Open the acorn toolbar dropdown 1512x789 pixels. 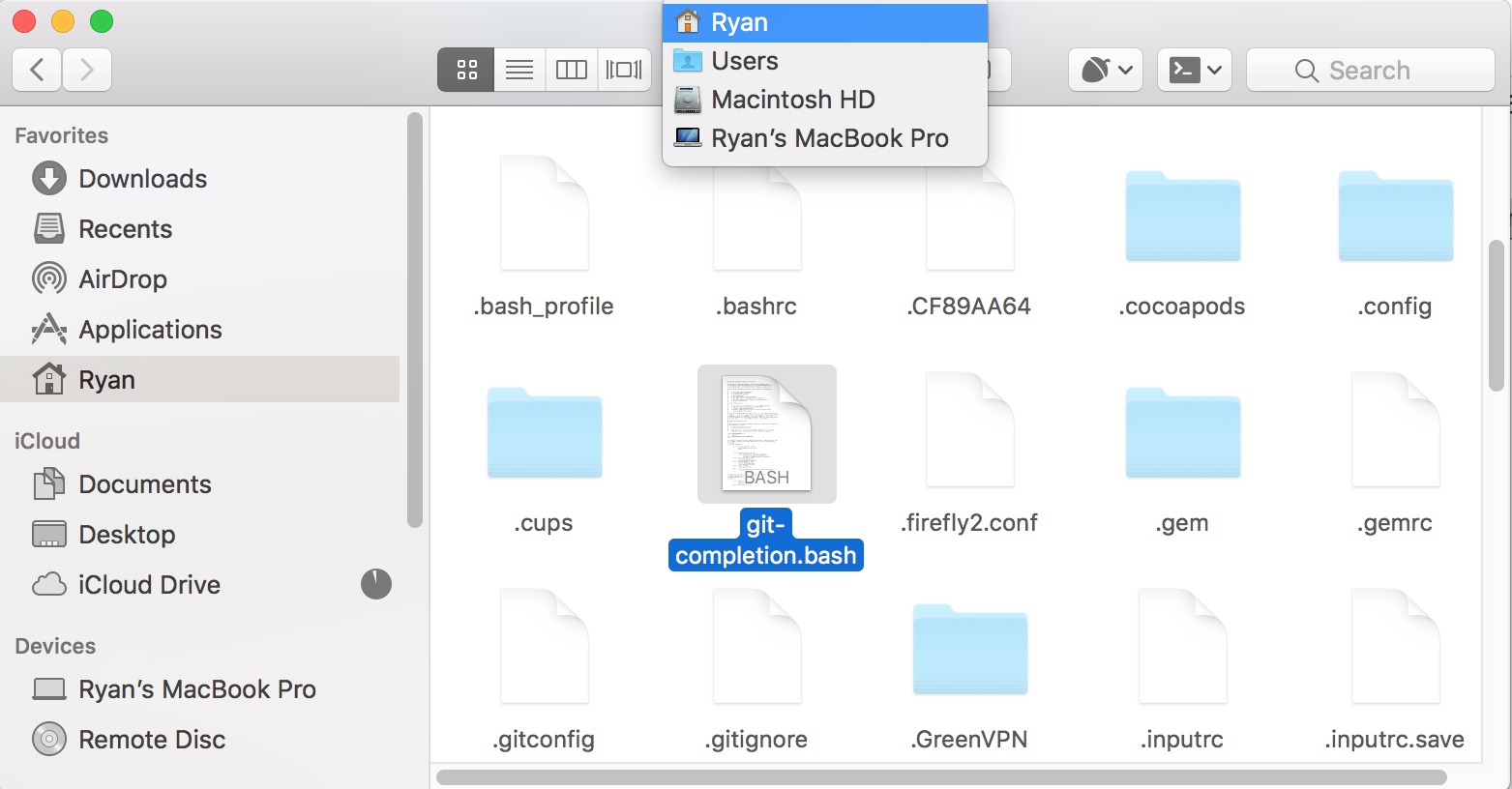tap(1106, 70)
